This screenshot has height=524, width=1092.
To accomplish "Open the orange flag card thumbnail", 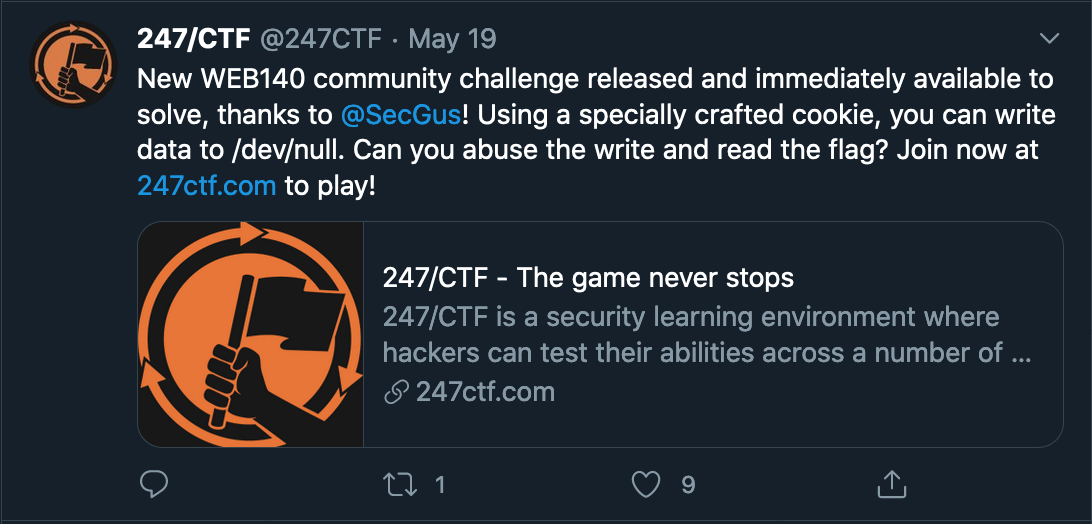I will pos(251,334).
